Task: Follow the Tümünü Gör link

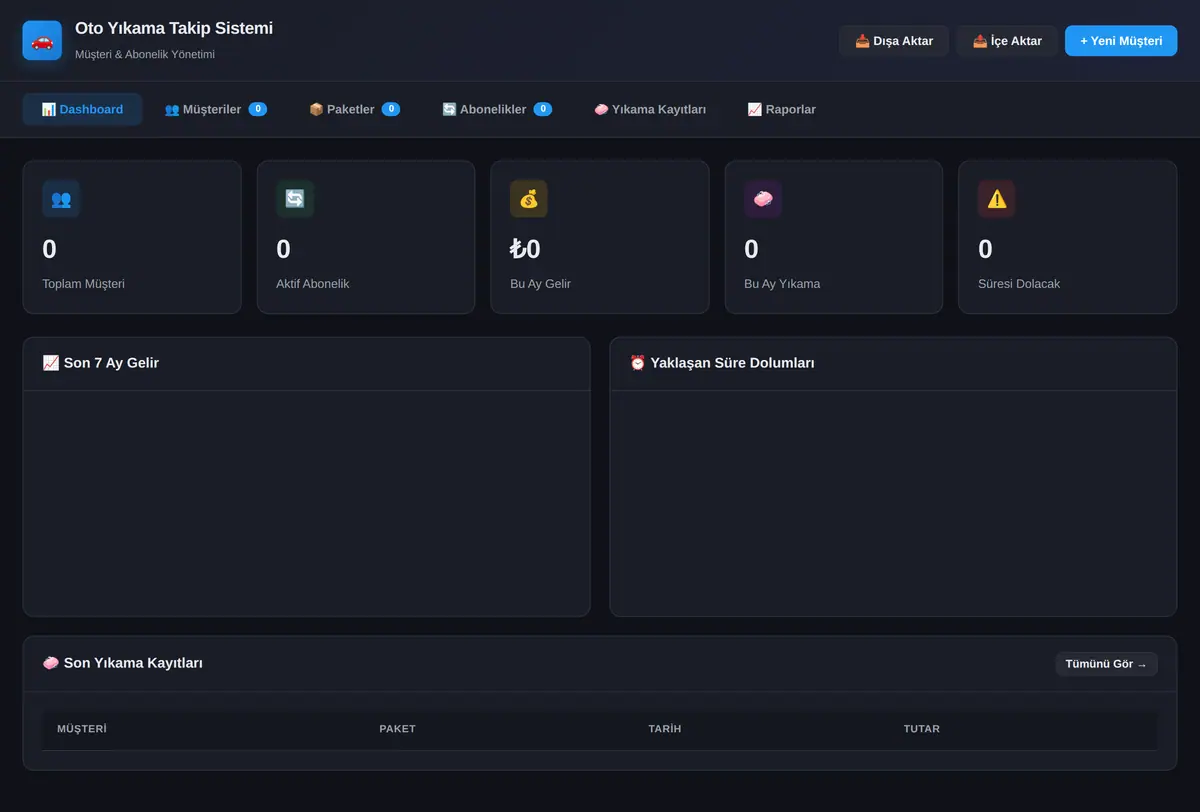Action: (x=1106, y=664)
